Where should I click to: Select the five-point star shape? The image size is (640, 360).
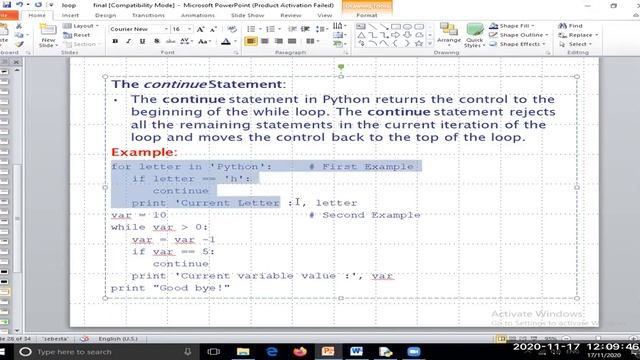tap(419, 44)
